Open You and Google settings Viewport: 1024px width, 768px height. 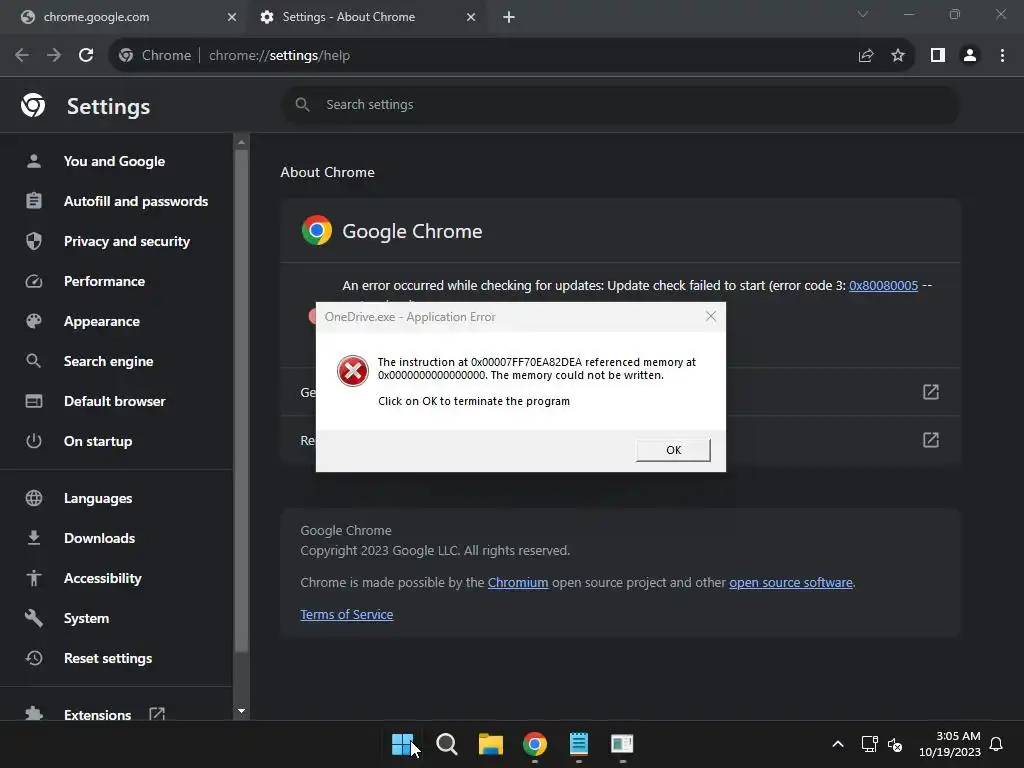click(114, 161)
